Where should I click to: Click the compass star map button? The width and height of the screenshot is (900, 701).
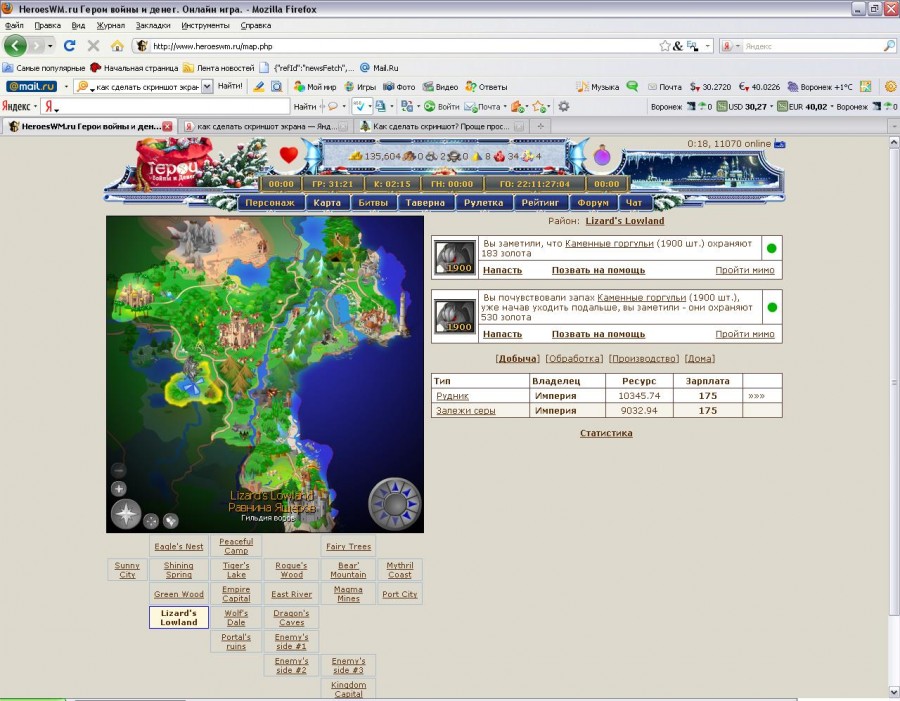click(x=126, y=513)
